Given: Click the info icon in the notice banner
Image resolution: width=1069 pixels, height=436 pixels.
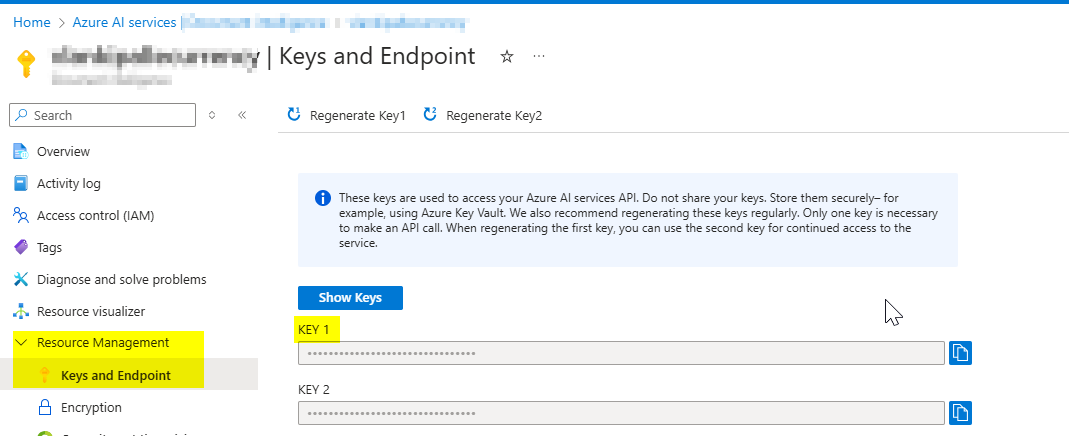Looking at the screenshot, I should (x=322, y=198).
